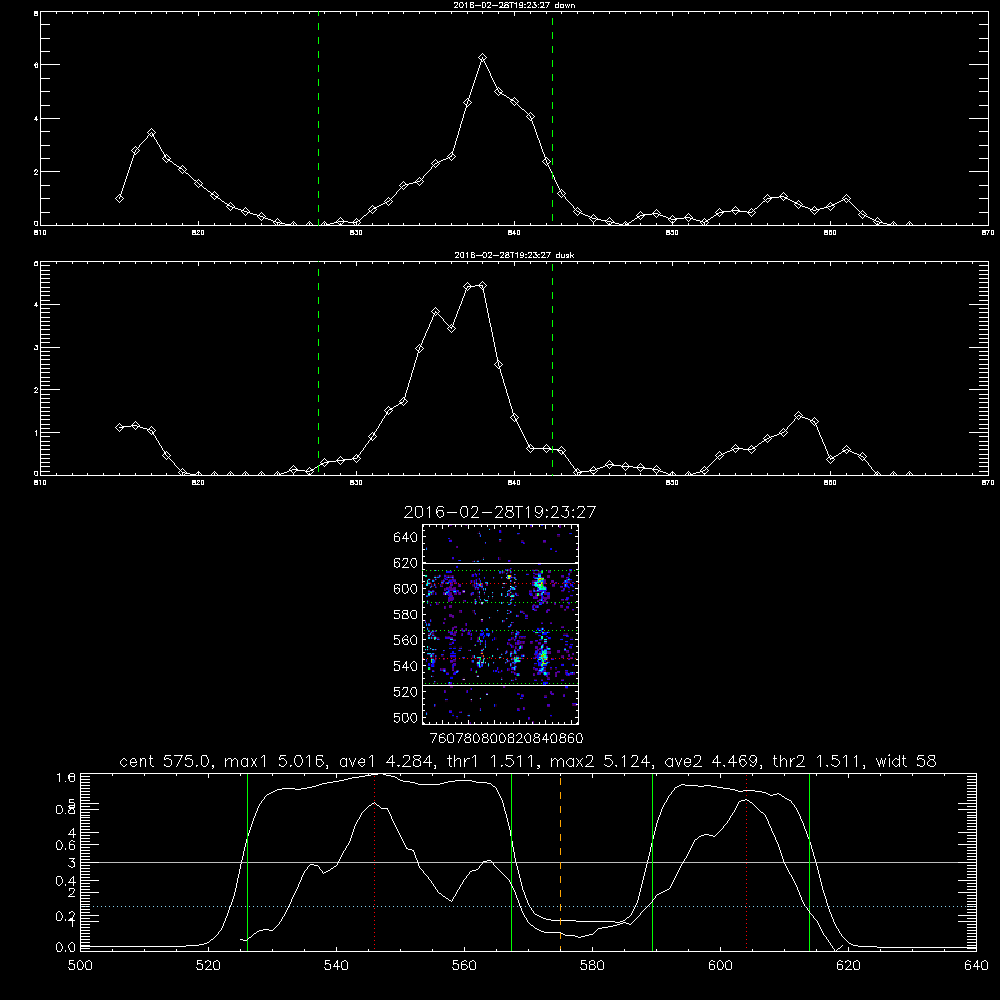The image size is (1000, 1000).
Task: Click the dawn plot title at the top
Action: (515, 5)
